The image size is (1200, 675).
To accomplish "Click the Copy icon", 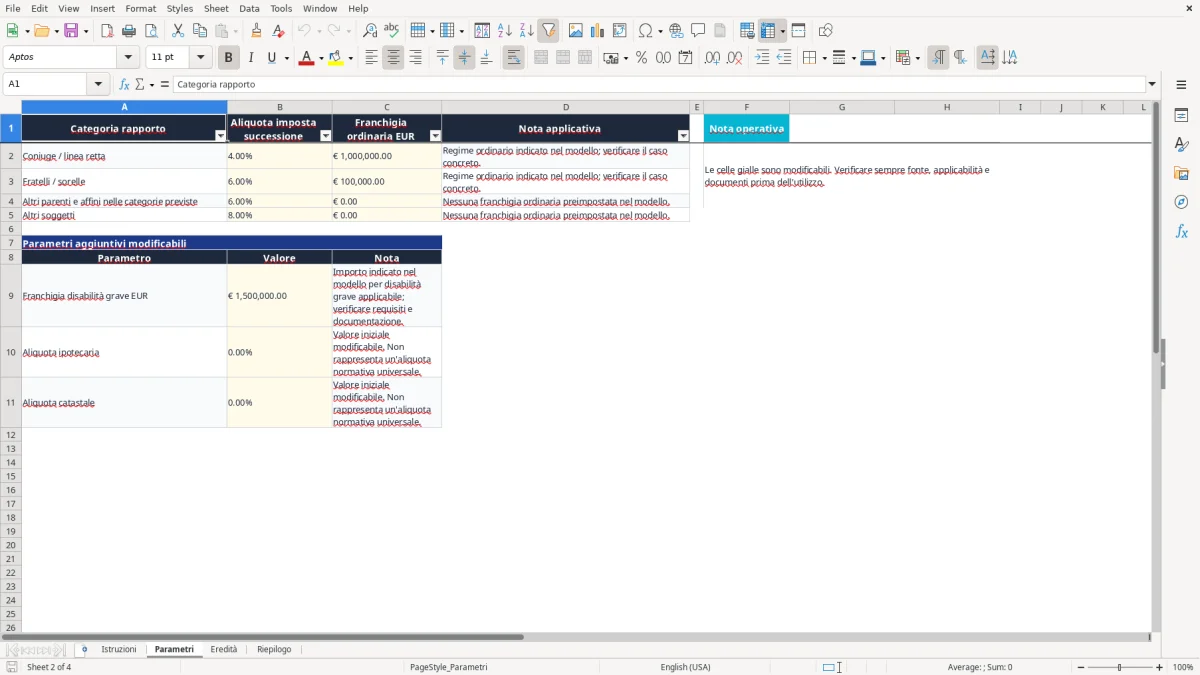I will [200, 31].
